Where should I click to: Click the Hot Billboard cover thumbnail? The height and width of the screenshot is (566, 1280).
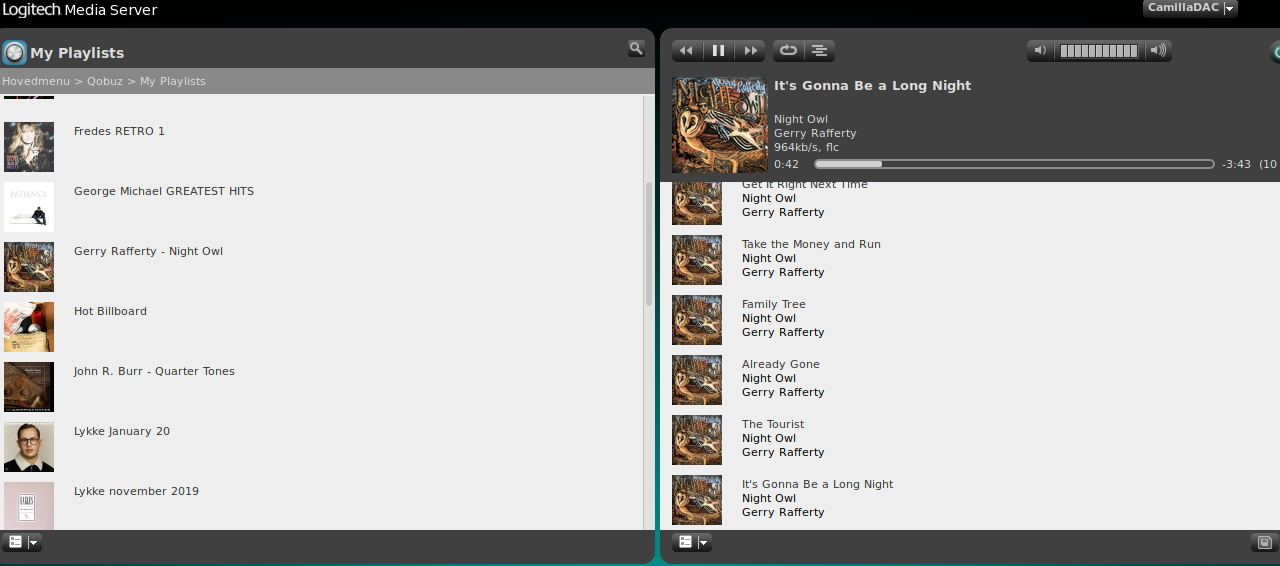click(x=29, y=327)
